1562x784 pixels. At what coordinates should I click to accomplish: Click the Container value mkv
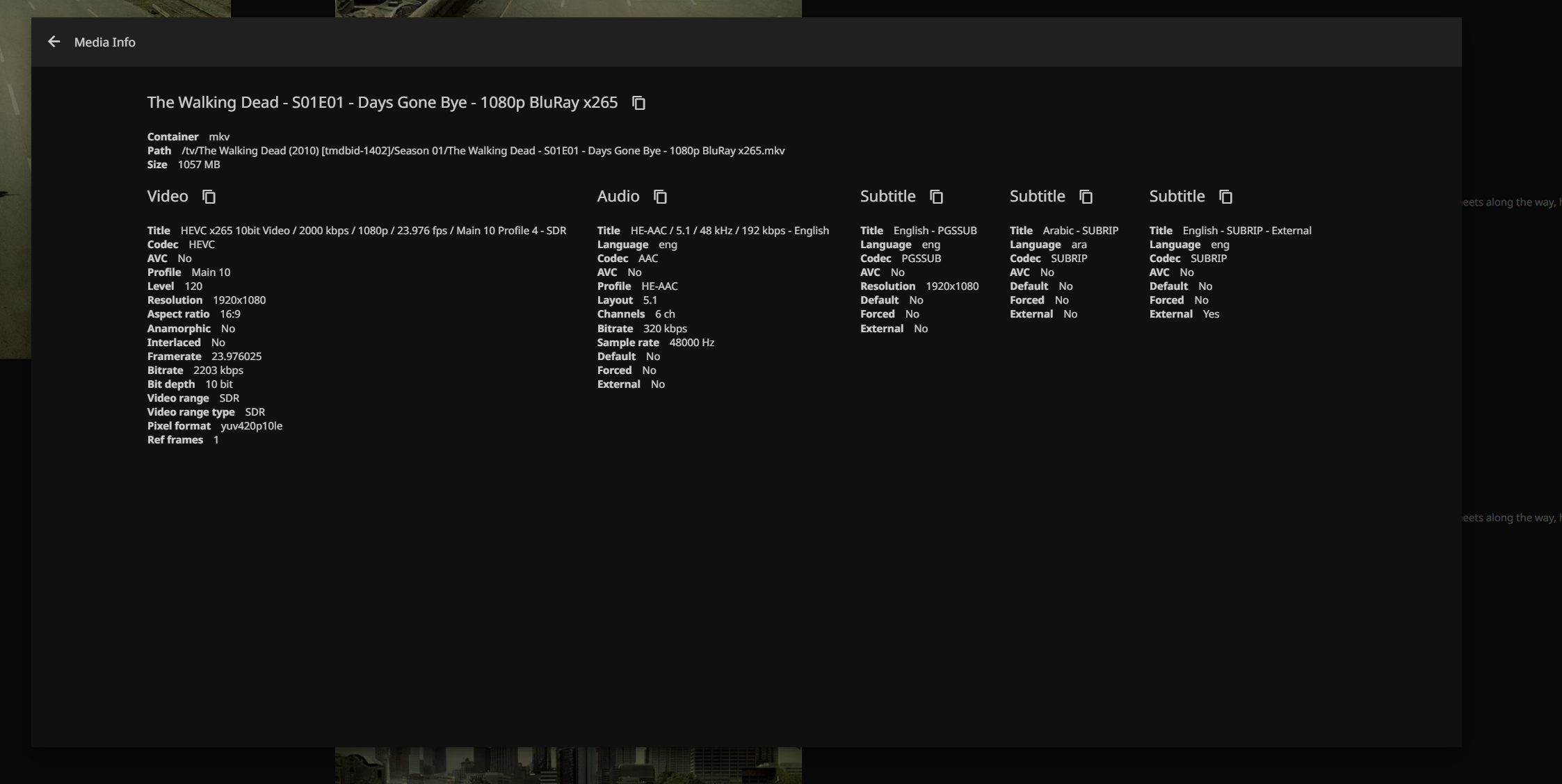(x=219, y=137)
